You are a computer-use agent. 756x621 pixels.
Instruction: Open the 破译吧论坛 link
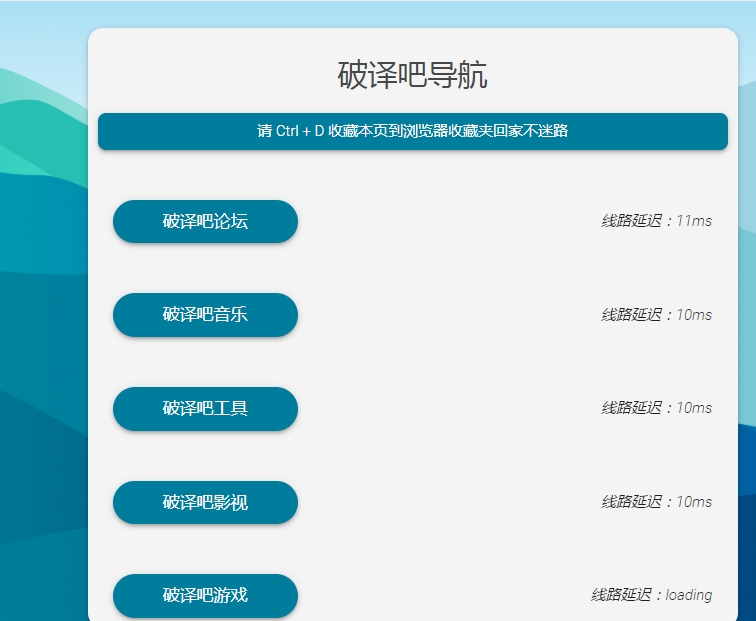205,221
